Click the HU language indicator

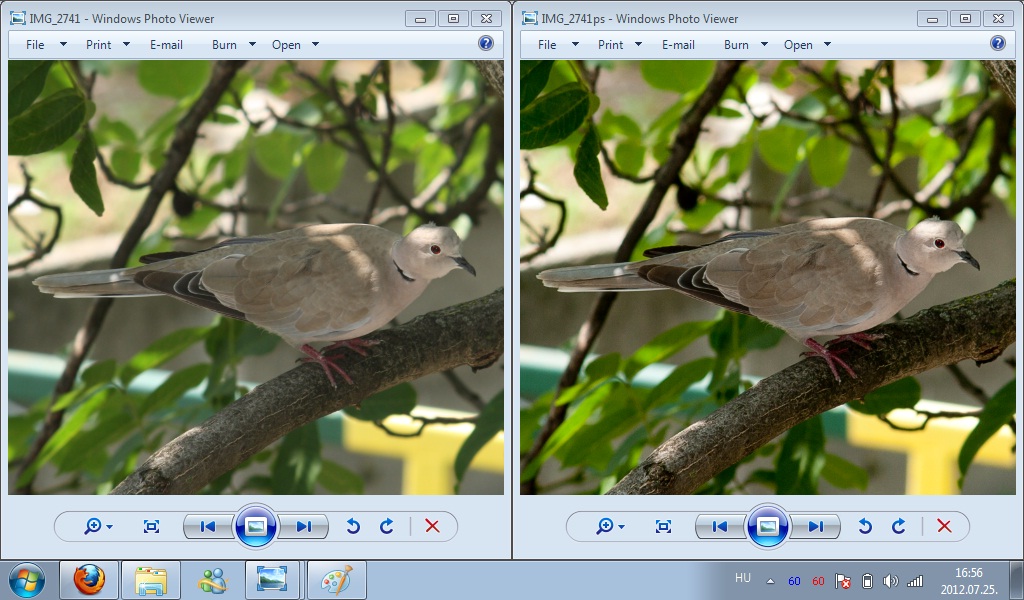coord(743,578)
